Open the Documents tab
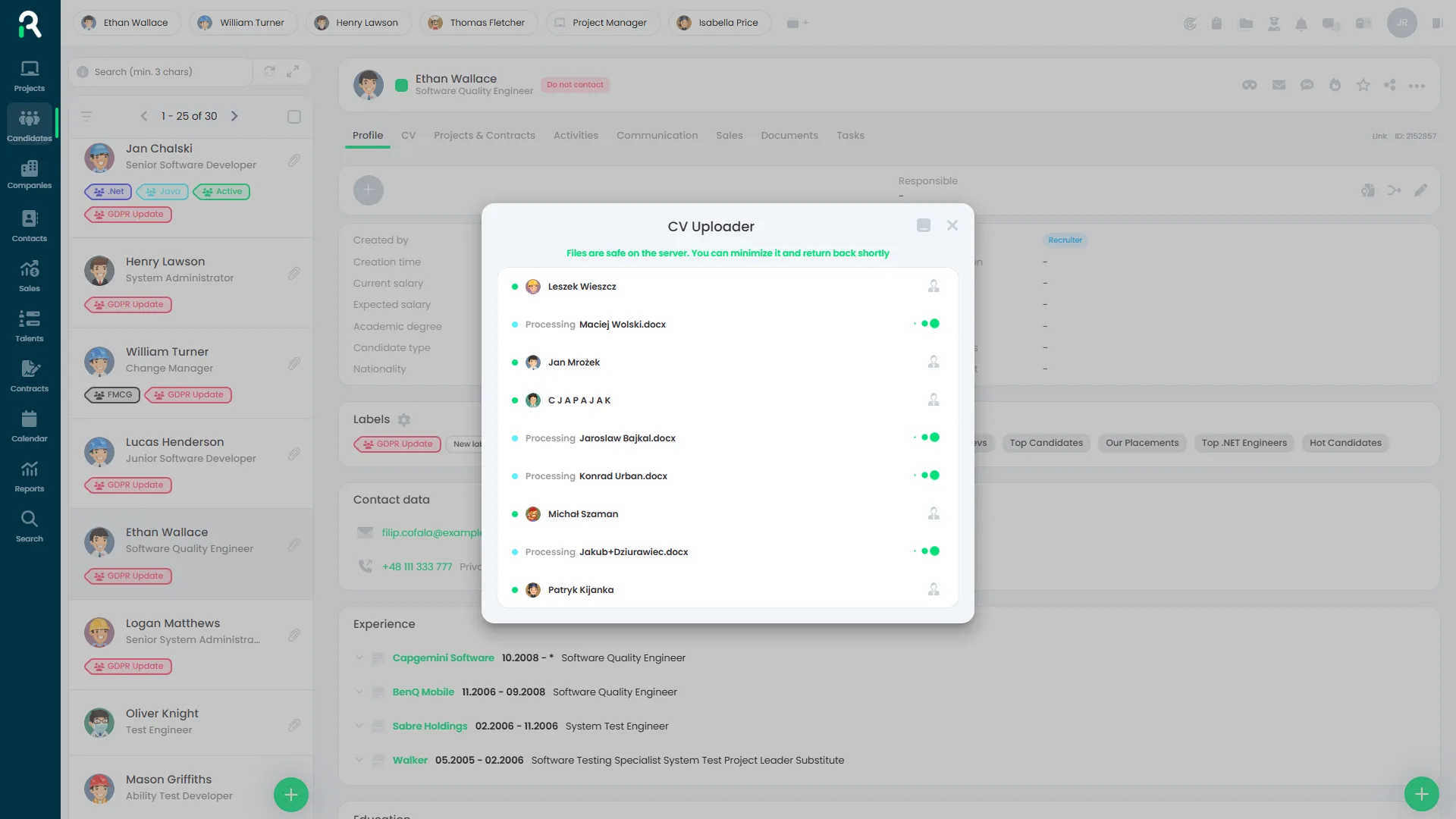 point(789,135)
